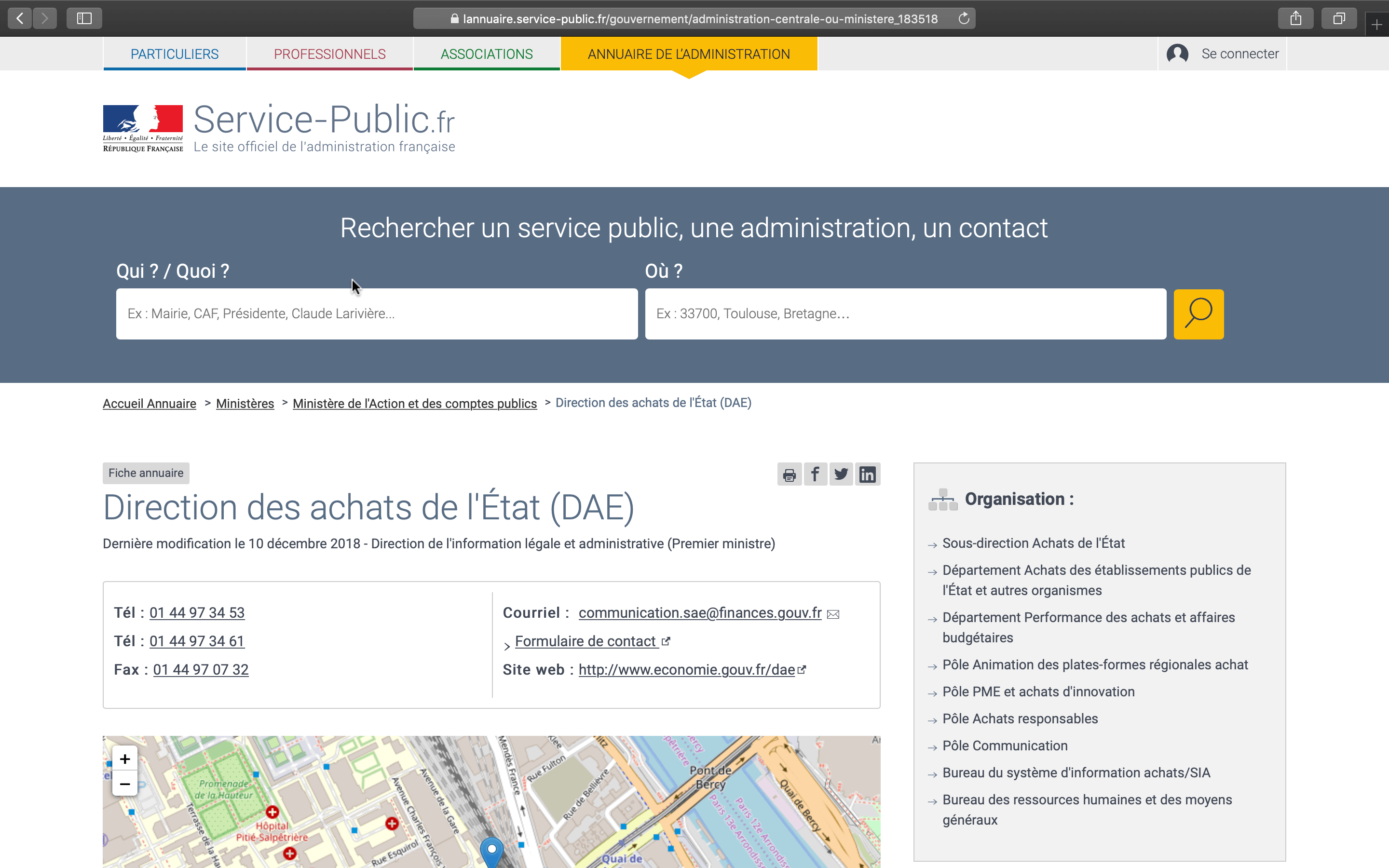Click the Safari address bar URL
Screen dimensions: 1389x868
pos(700,19)
